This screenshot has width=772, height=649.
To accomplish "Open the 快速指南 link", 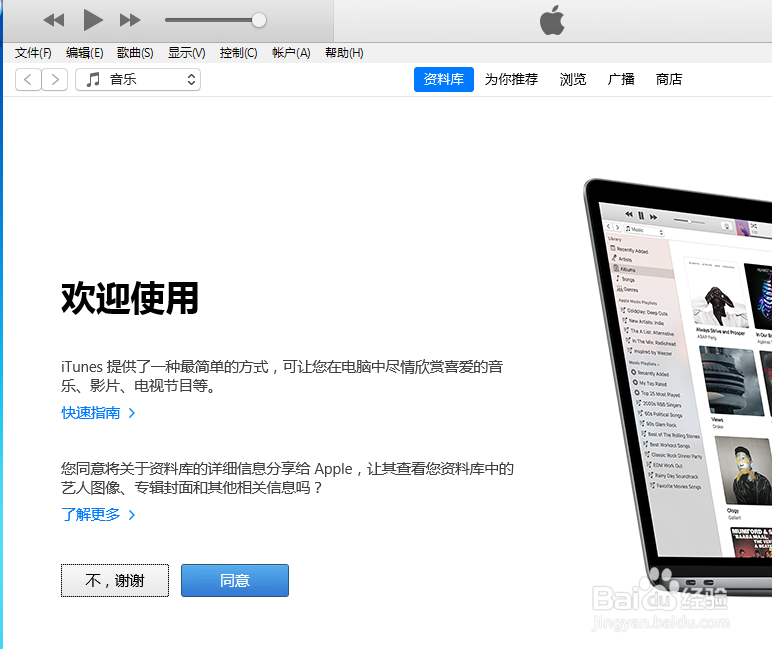I will pos(98,413).
